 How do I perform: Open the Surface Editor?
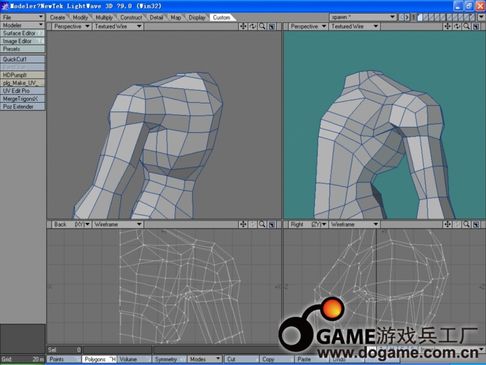22,33
